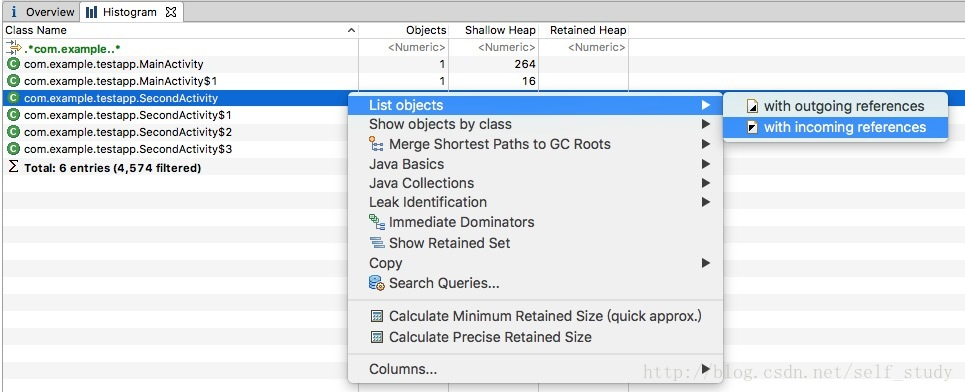Screen dimensions: 965x392
Task: Expand the Show objects by class submenu arrow
Action: tap(705, 124)
